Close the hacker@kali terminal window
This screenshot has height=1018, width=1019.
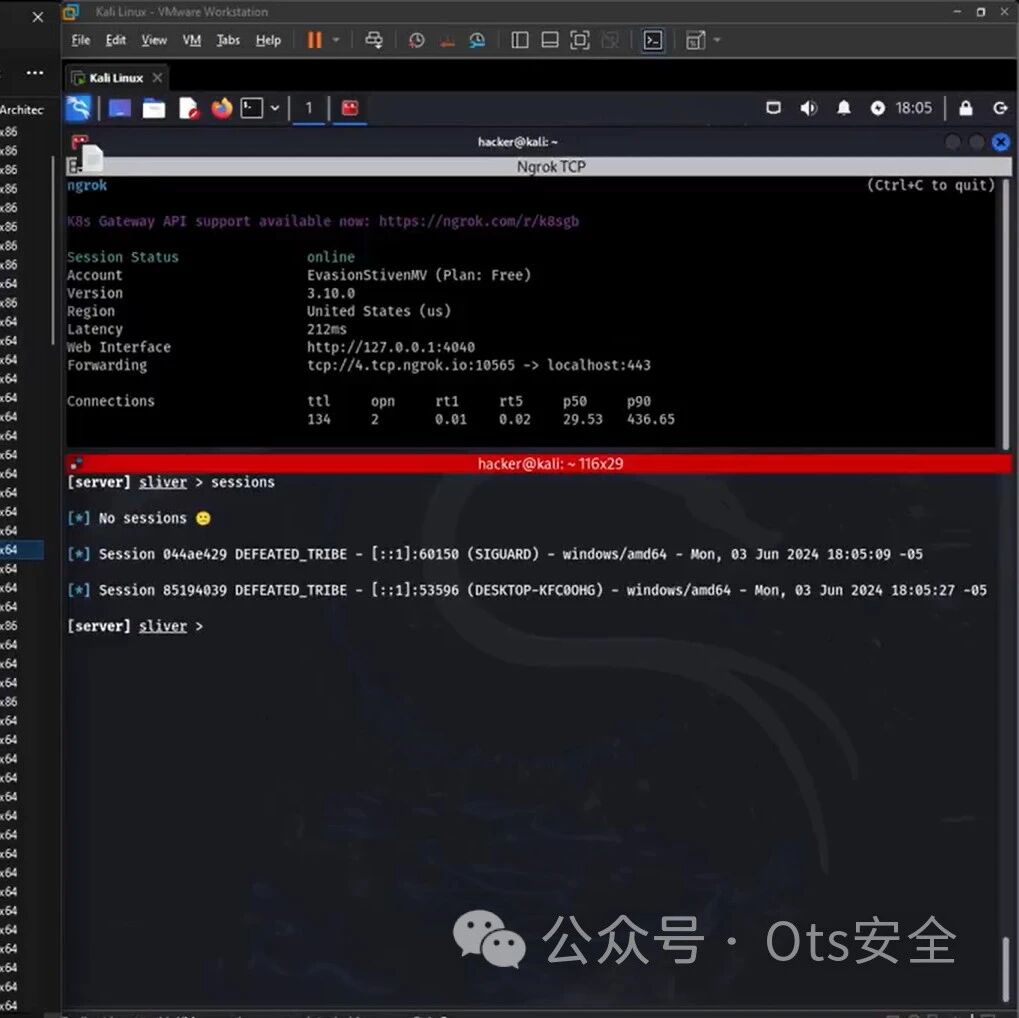1001,142
